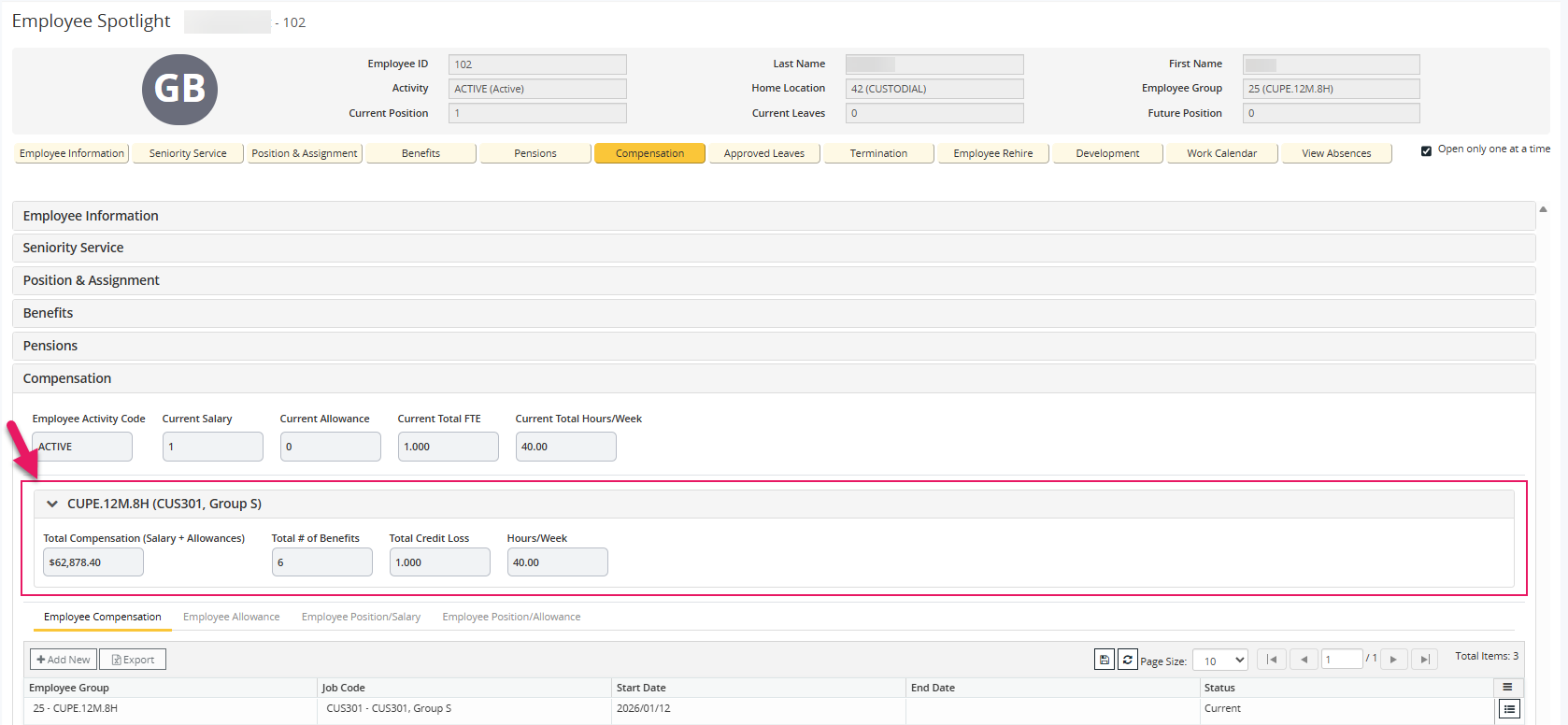
Task: Select the Termination tab
Action: click(x=878, y=153)
